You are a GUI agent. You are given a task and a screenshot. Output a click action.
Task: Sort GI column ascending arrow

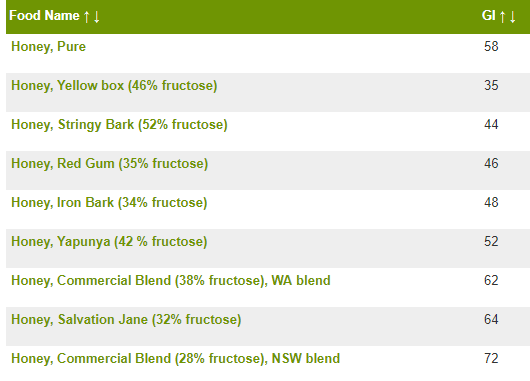pos(503,16)
